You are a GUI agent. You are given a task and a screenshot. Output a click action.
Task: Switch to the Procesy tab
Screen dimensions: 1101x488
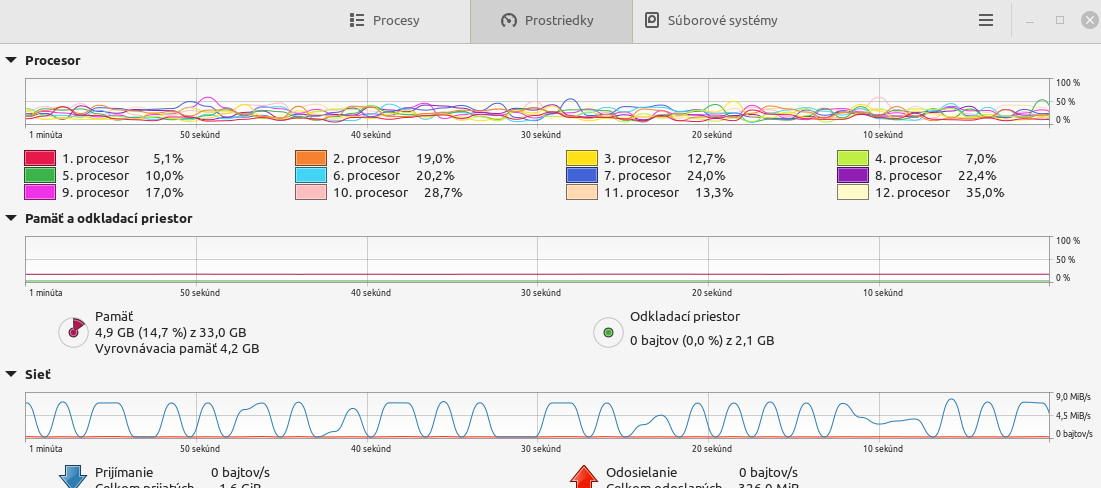tap(385, 21)
